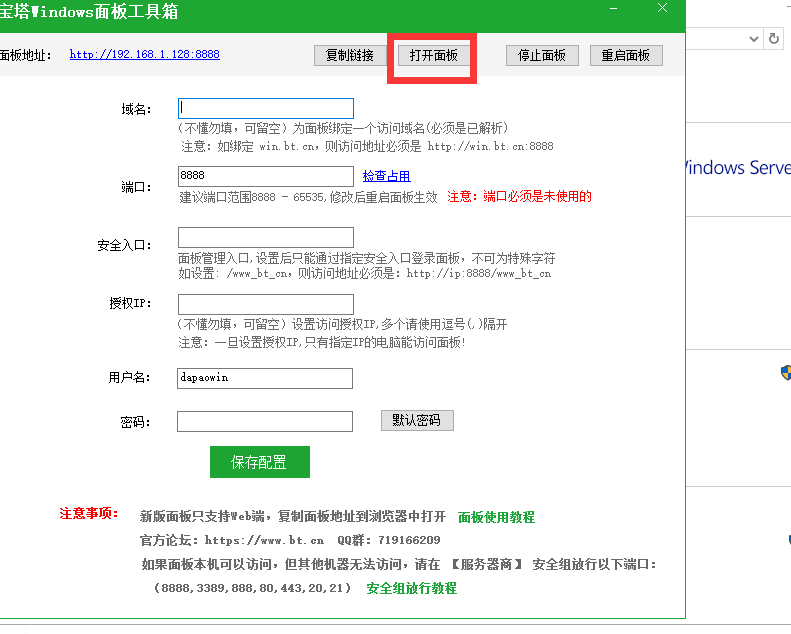The image size is (791, 634).
Task: Open the 面板使用教程 link
Action: (496, 517)
